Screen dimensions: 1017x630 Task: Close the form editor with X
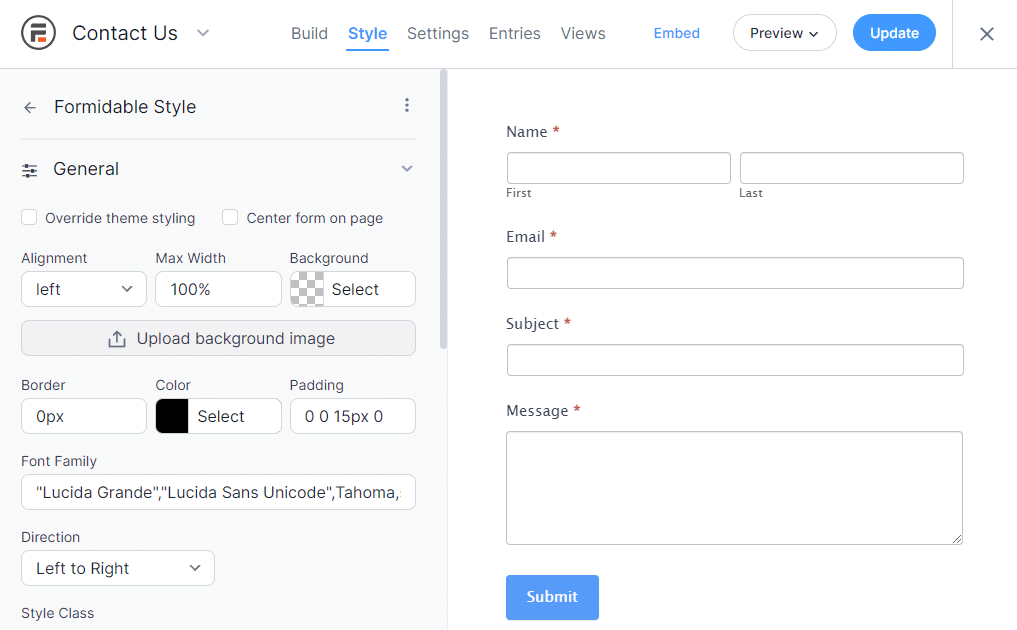point(986,34)
